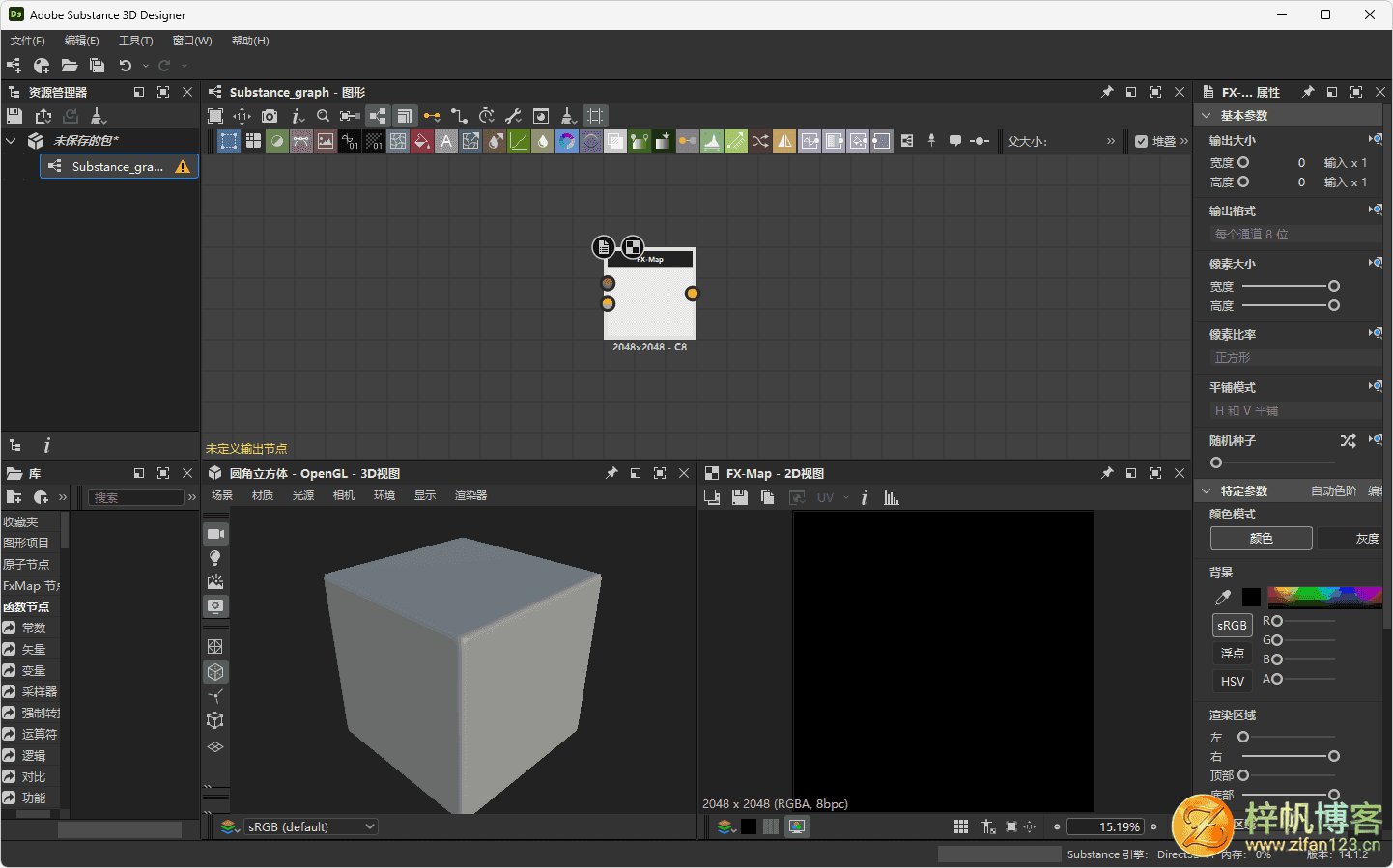Image resolution: width=1393 pixels, height=868 pixels.
Task: Toggle the monitor display icon in 2D view
Action: pyautogui.click(x=797, y=826)
